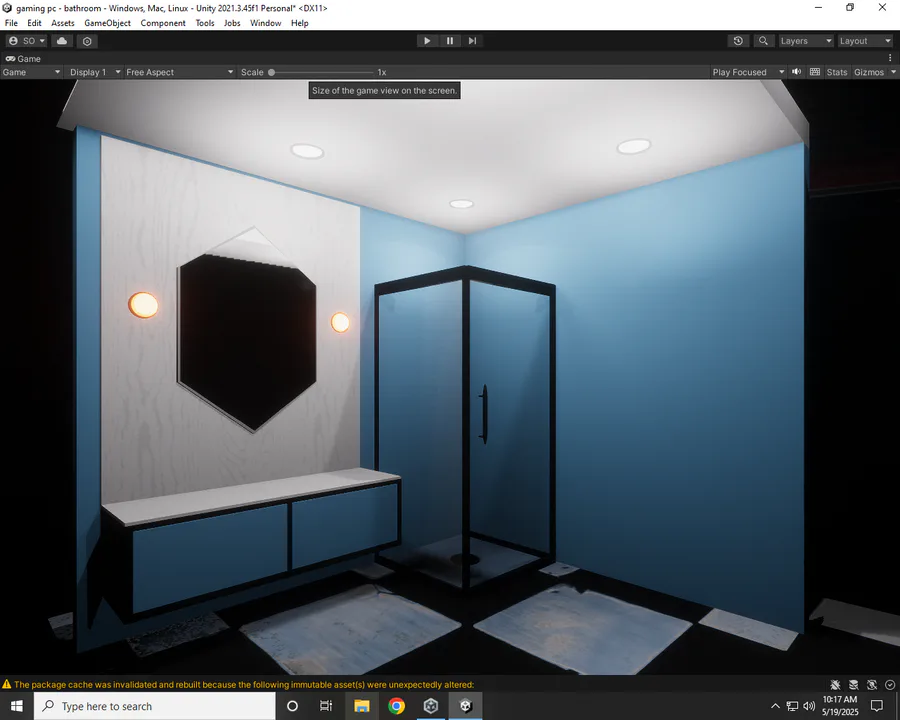Screen dimensions: 900x720
Task: Click the Scale slider handle
Action: click(271, 72)
